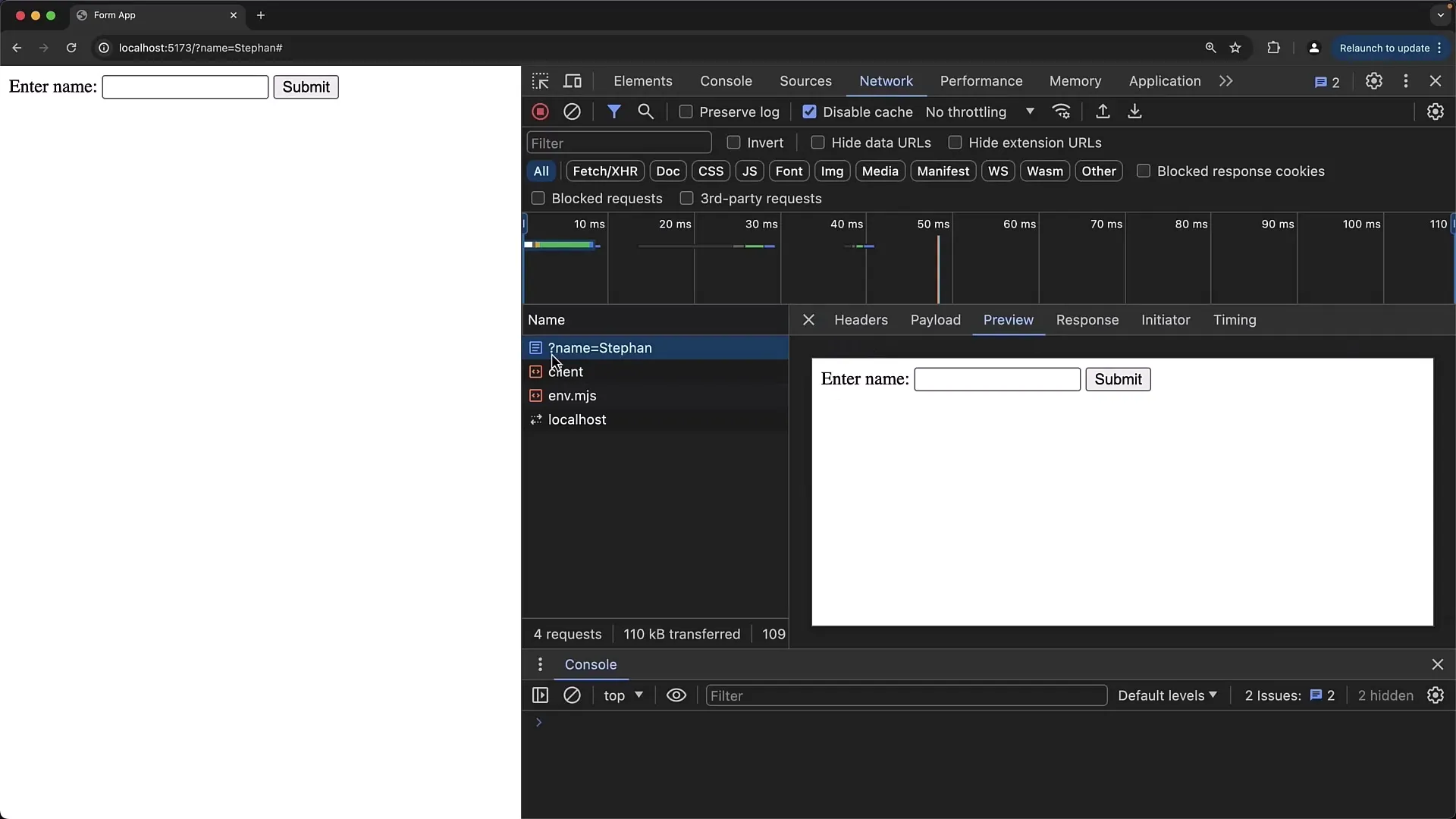Open the No throttling dropdown
Viewport: 1456px width, 819px height.
pos(980,112)
